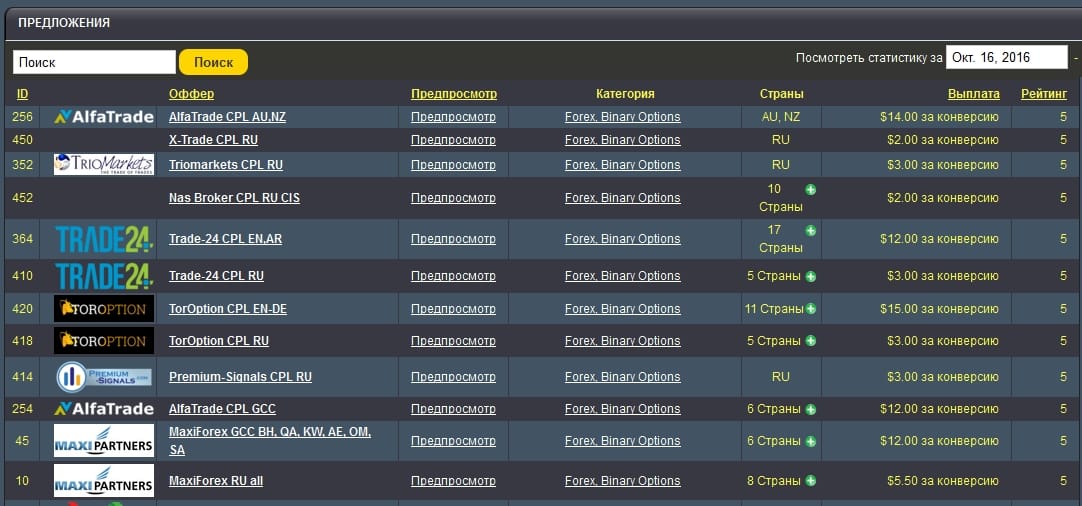Click the AlfaTrade logo for offer 256
This screenshot has height=506, width=1082.
(x=104, y=117)
